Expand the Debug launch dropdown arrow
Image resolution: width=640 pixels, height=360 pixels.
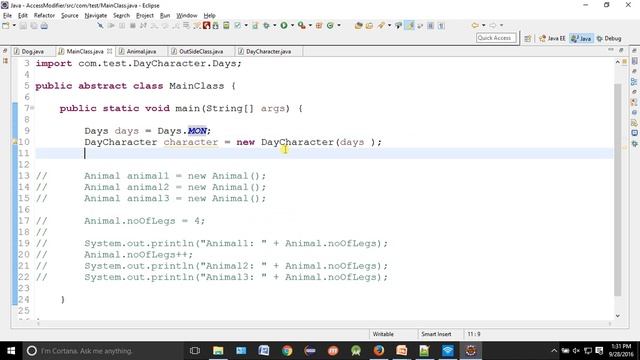(x=274, y=26)
